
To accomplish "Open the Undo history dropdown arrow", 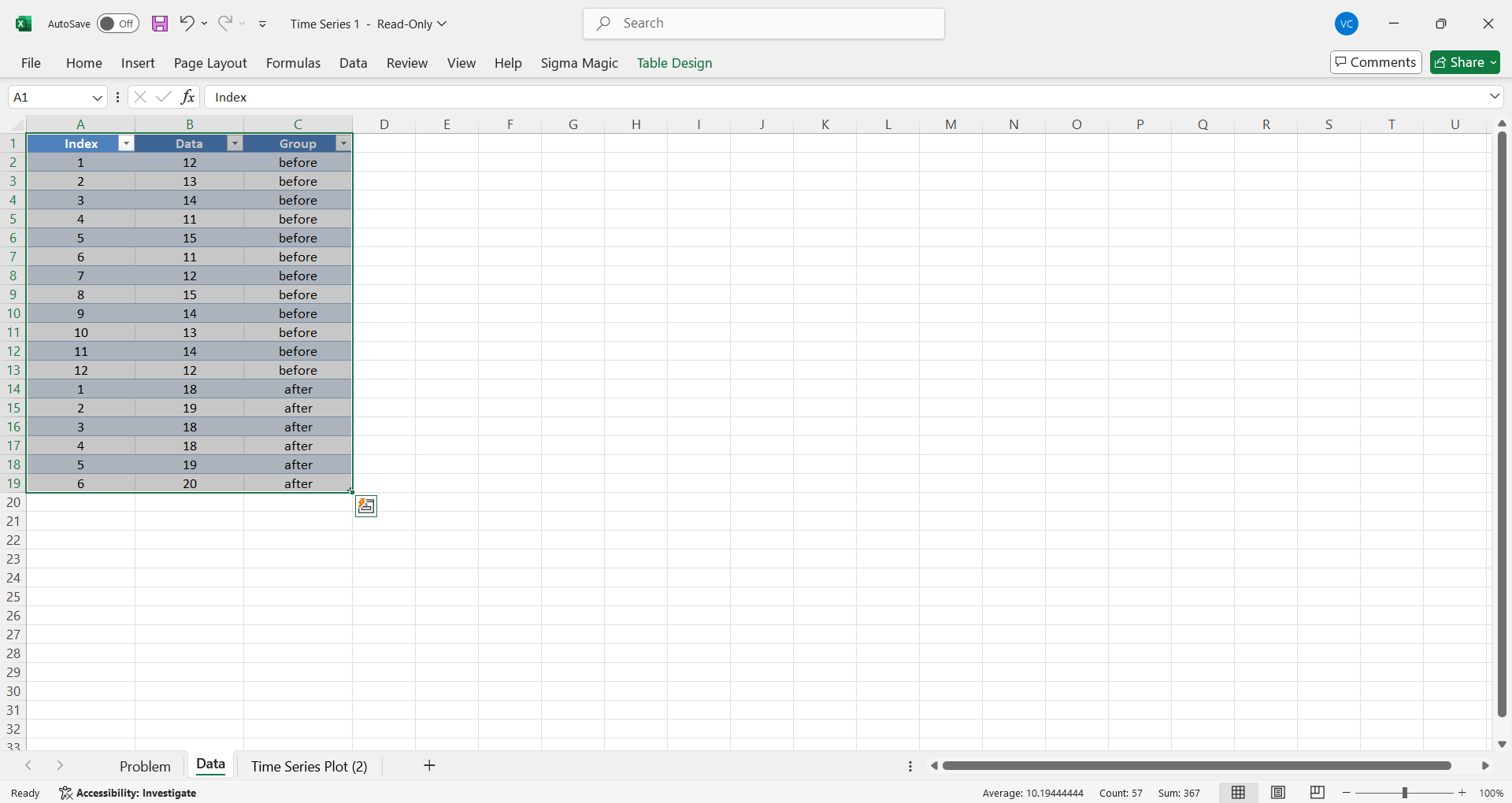I will point(205,24).
